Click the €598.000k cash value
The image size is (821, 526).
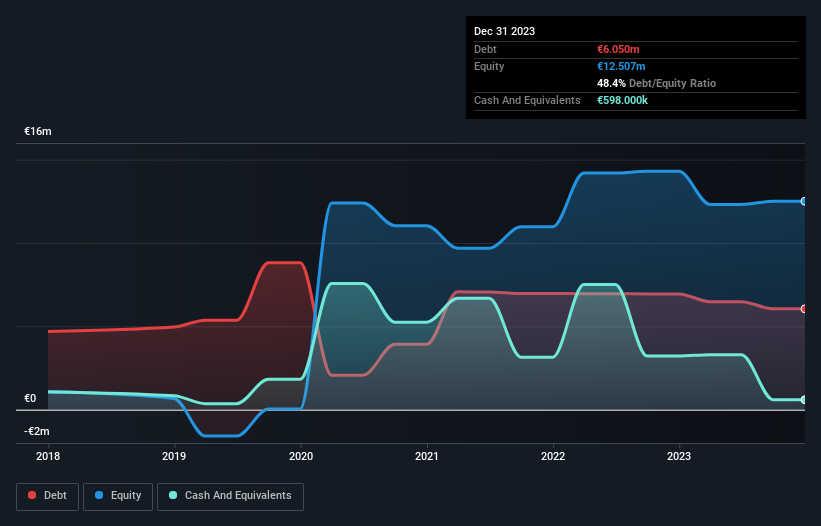pyautogui.click(x=623, y=100)
